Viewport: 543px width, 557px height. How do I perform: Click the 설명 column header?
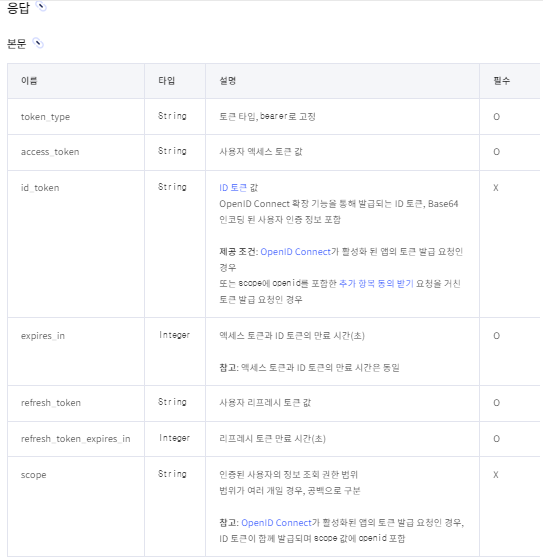(x=228, y=81)
